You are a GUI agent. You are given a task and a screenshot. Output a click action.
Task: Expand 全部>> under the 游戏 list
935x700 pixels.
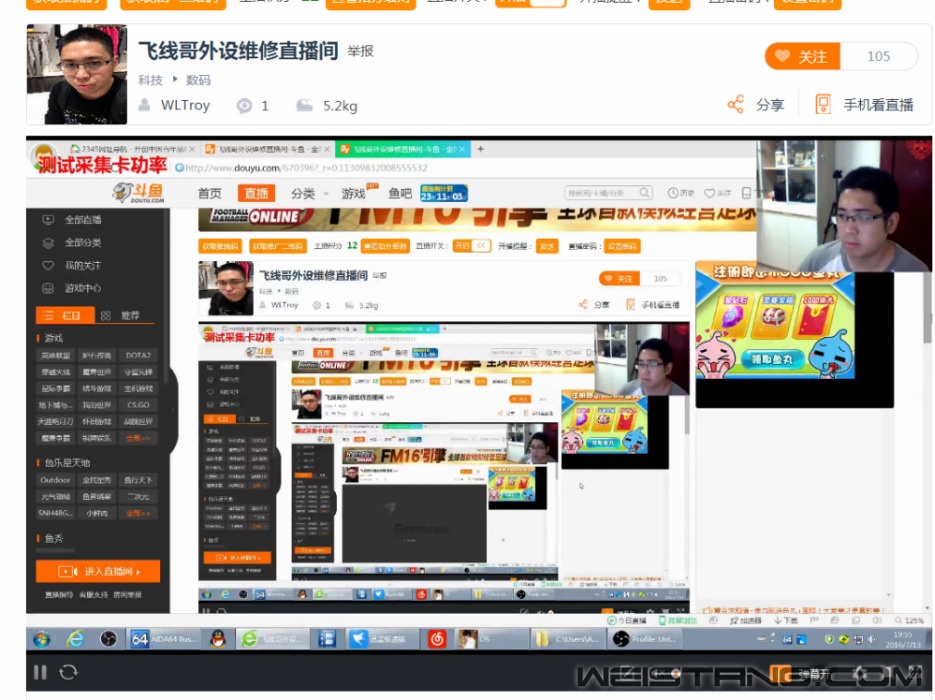tap(138, 438)
